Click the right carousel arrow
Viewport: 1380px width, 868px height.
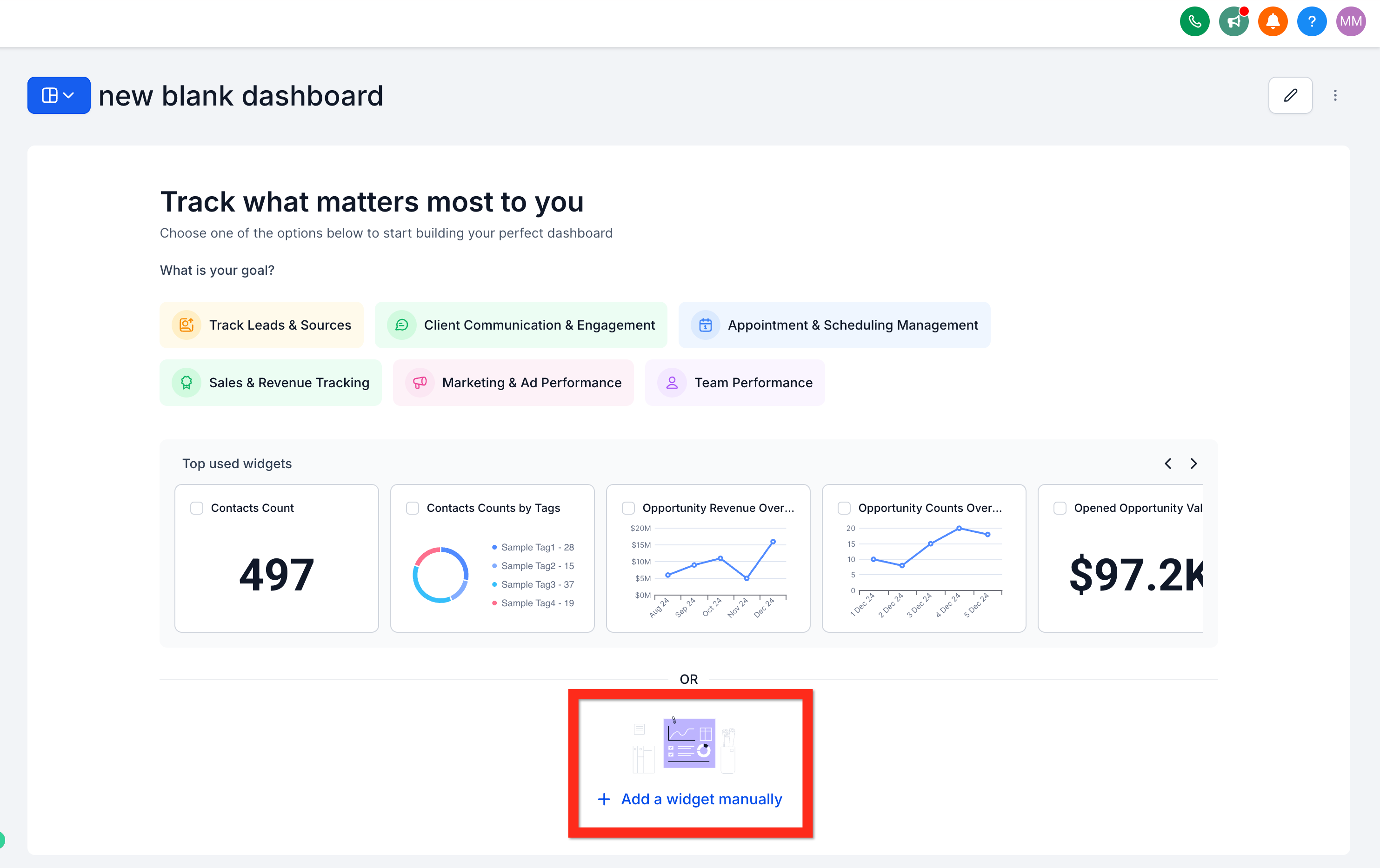(1194, 463)
